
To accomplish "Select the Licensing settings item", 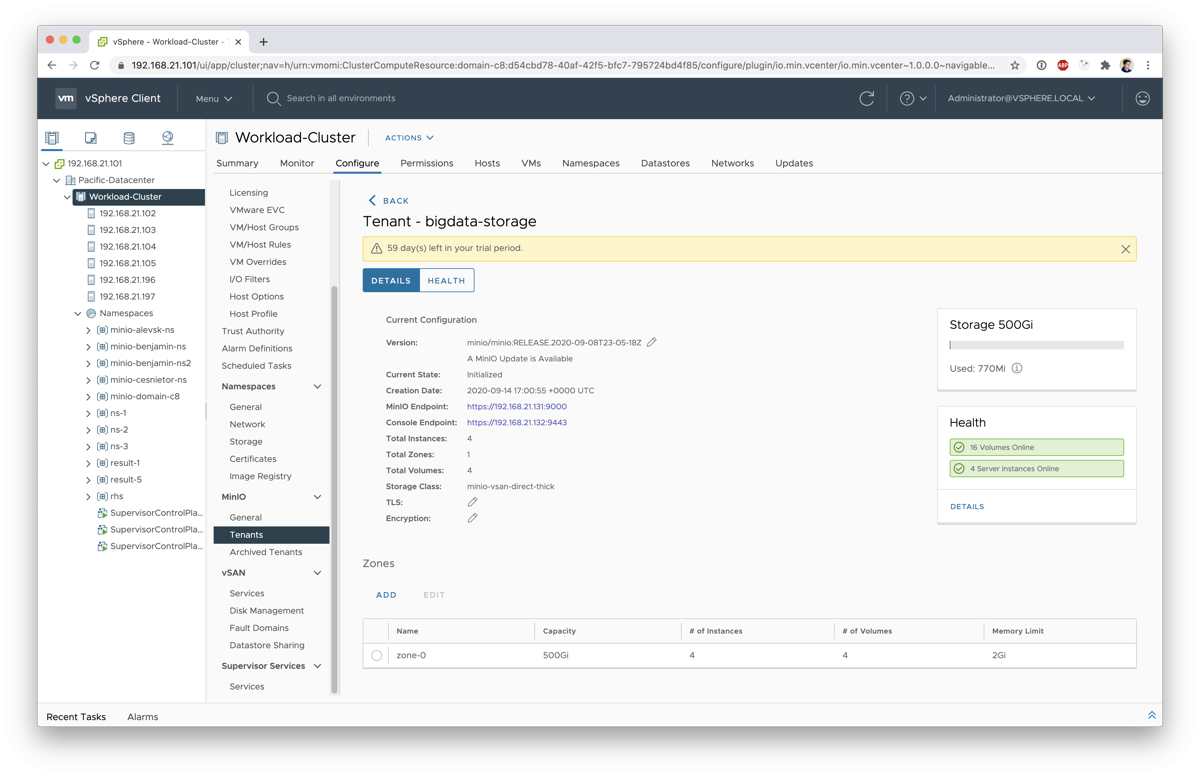I will click(249, 193).
